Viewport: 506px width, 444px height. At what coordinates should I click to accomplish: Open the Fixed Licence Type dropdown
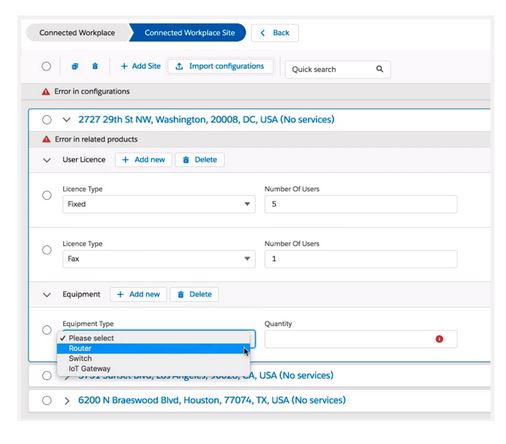[x=159, y=204]
